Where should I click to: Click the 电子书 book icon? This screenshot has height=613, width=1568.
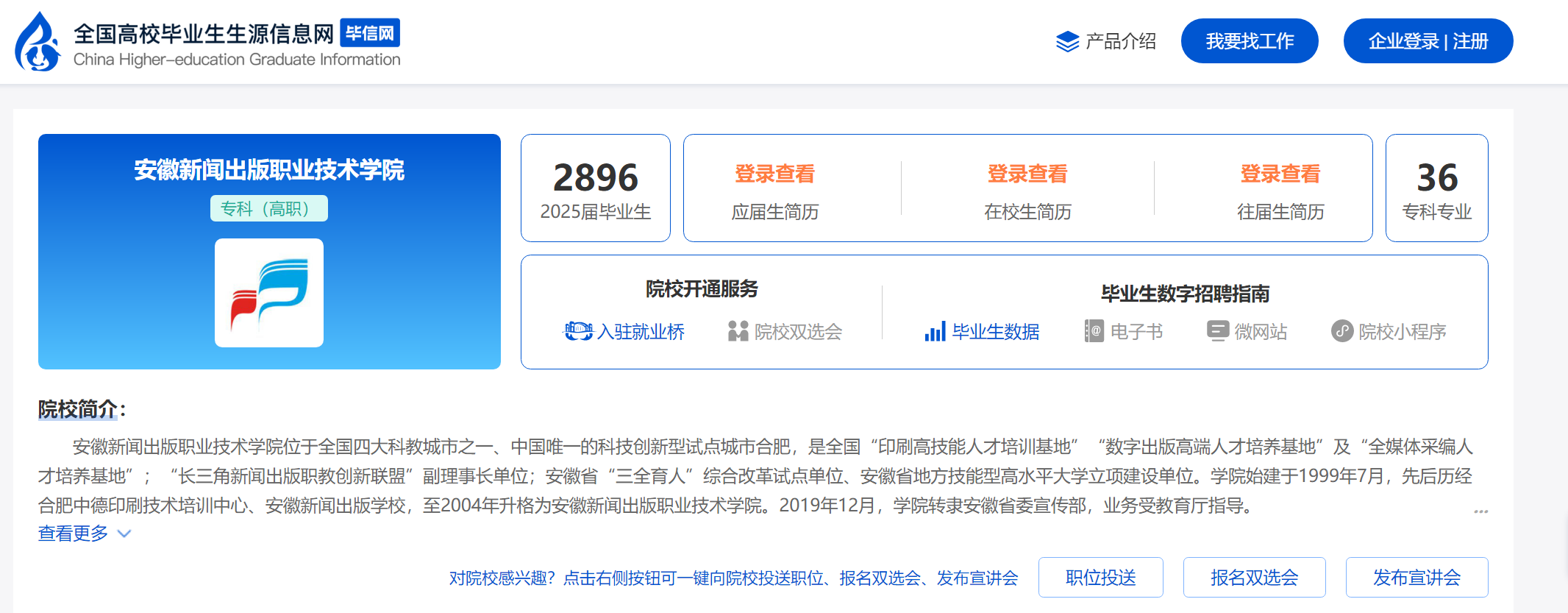(x=1094, y=331)
